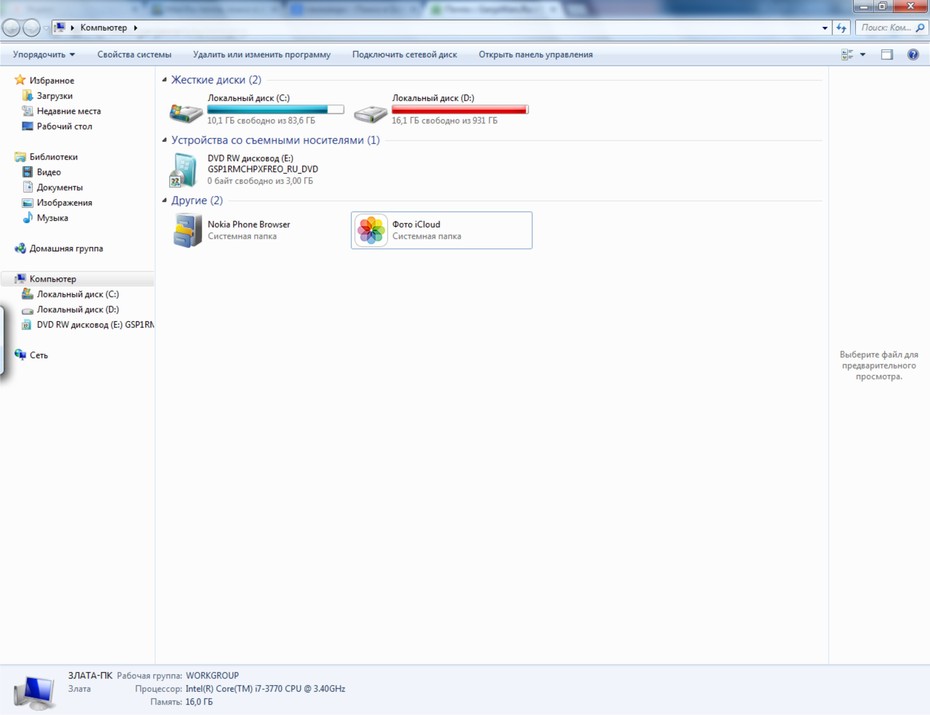Open the Упорядочить menu
Viewport: 930px width, 715px height.
tap(44, 55)
